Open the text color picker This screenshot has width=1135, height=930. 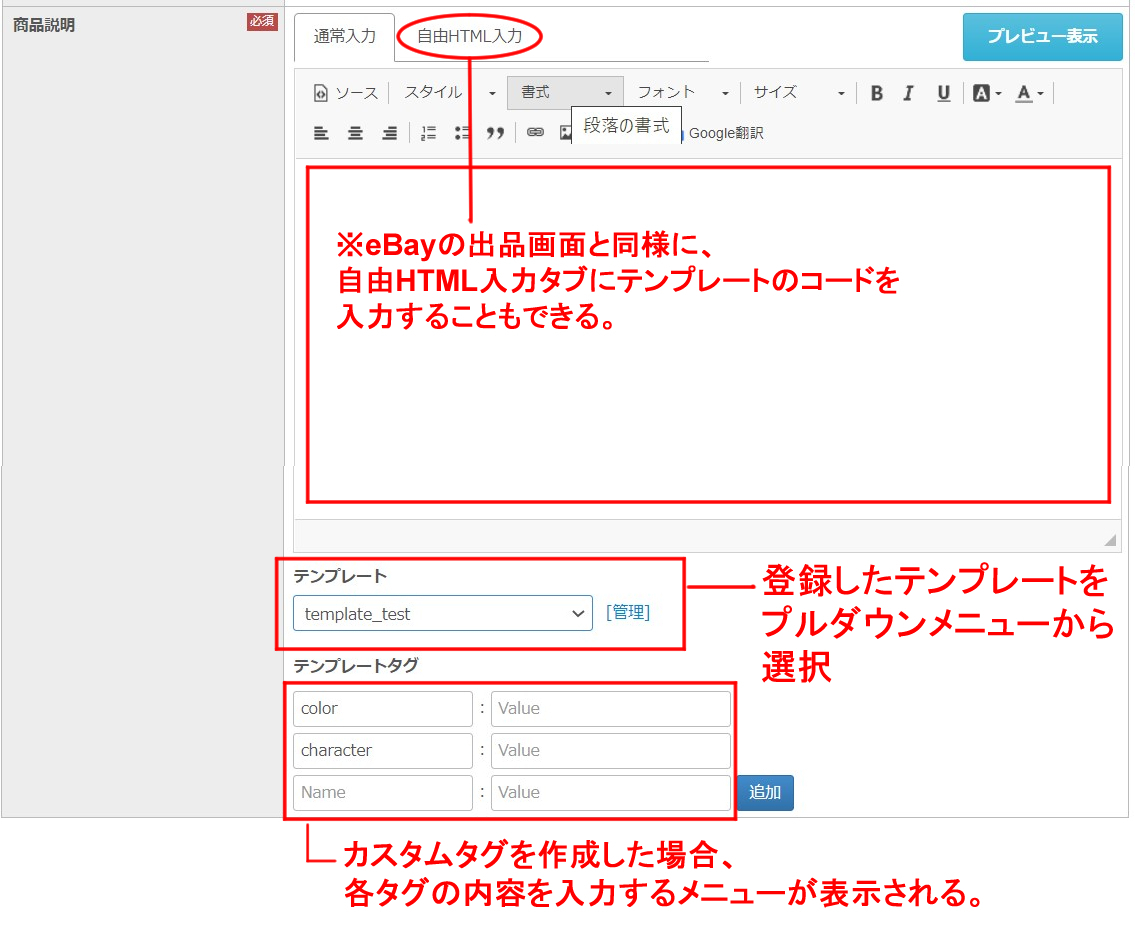(1029, 93)
